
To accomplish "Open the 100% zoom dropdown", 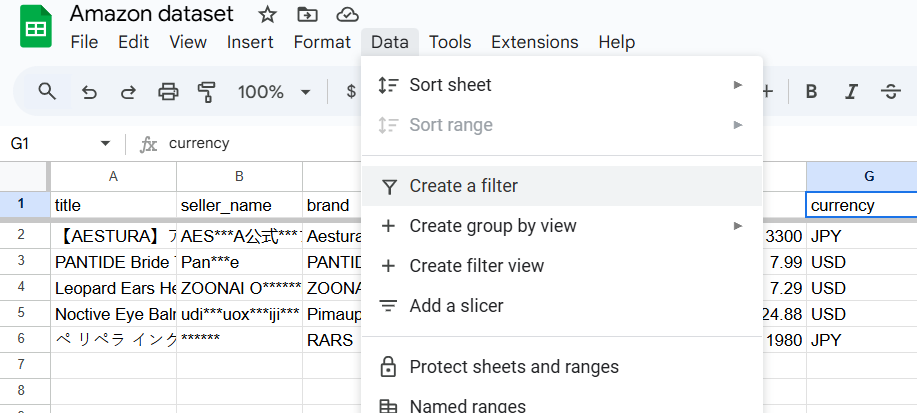I will point(274,92).
